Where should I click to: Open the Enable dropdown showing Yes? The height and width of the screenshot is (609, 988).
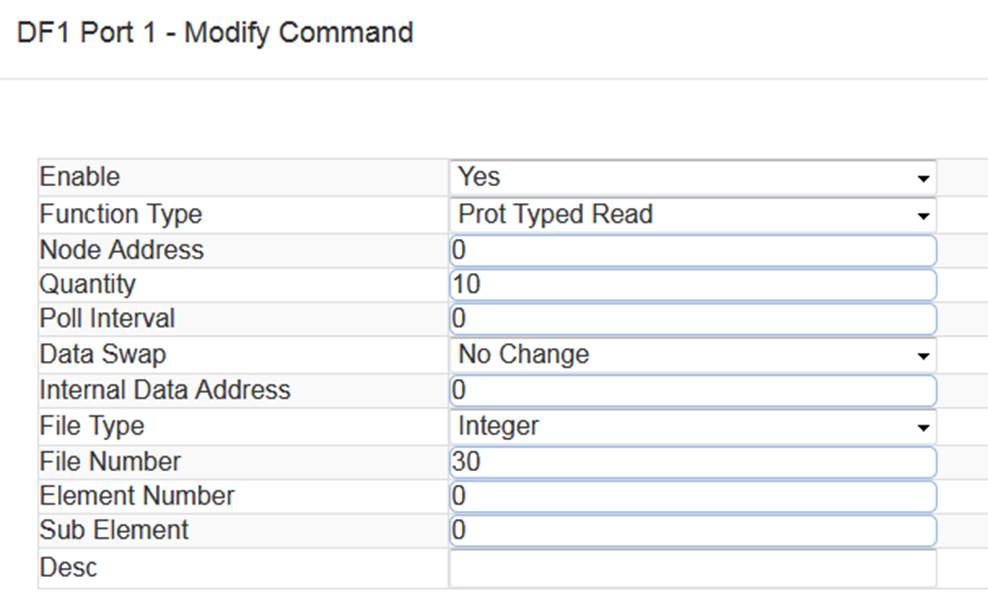click(692, 178)
